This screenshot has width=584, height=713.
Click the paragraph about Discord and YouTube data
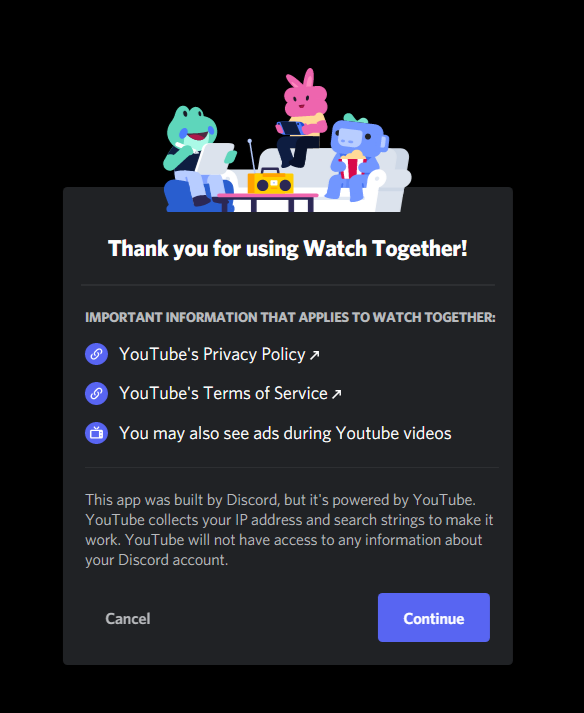pyautogui.click(x=289, y=530)
